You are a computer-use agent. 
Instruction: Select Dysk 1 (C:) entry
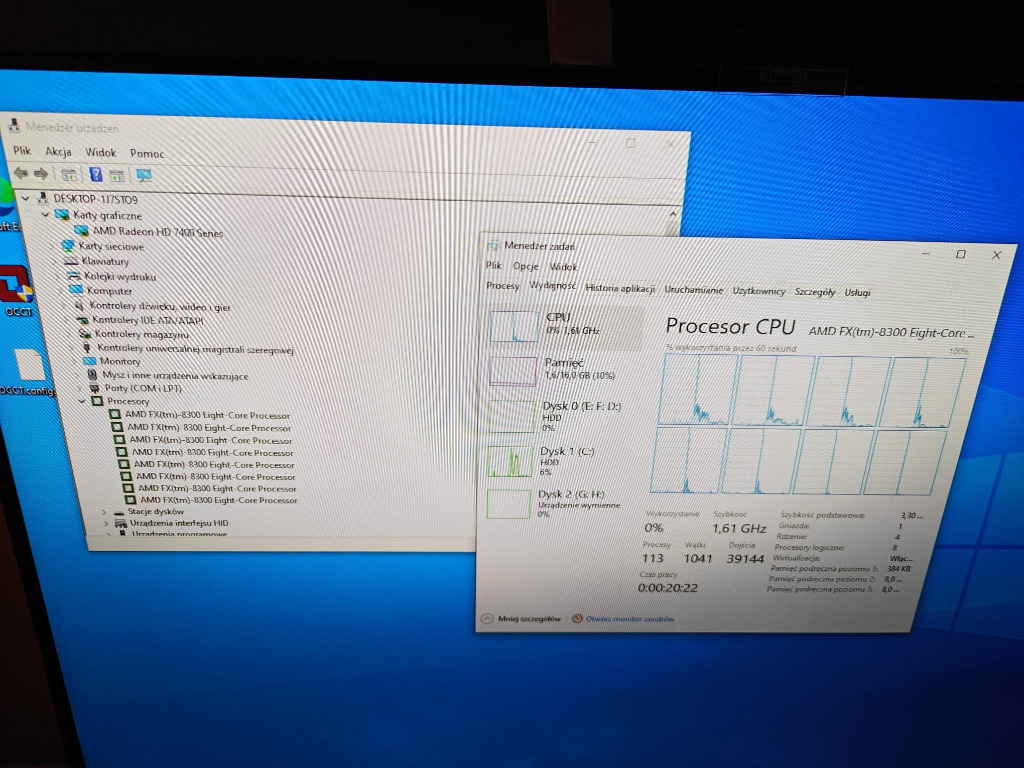click(x=559, y=460)
